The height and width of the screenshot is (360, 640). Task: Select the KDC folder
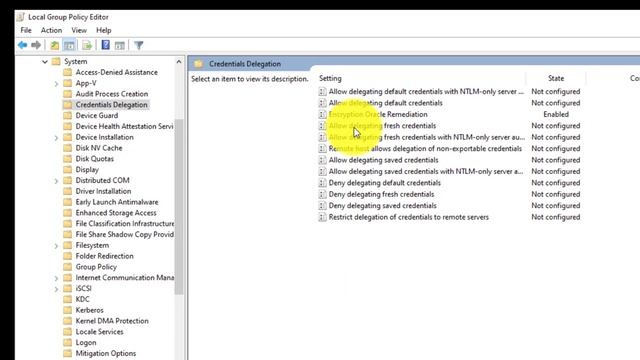point(82,300)
